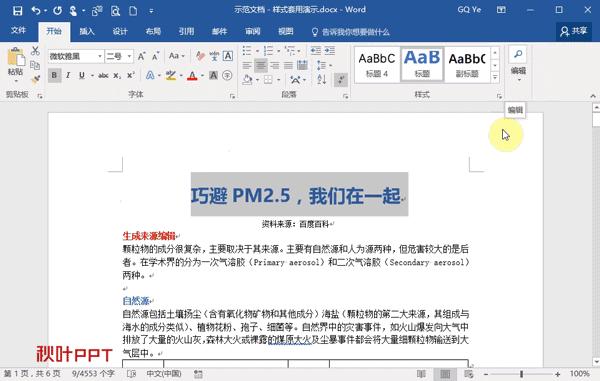
Task: Clear all formatting with the eraser icon
Action: pos(200,56)
